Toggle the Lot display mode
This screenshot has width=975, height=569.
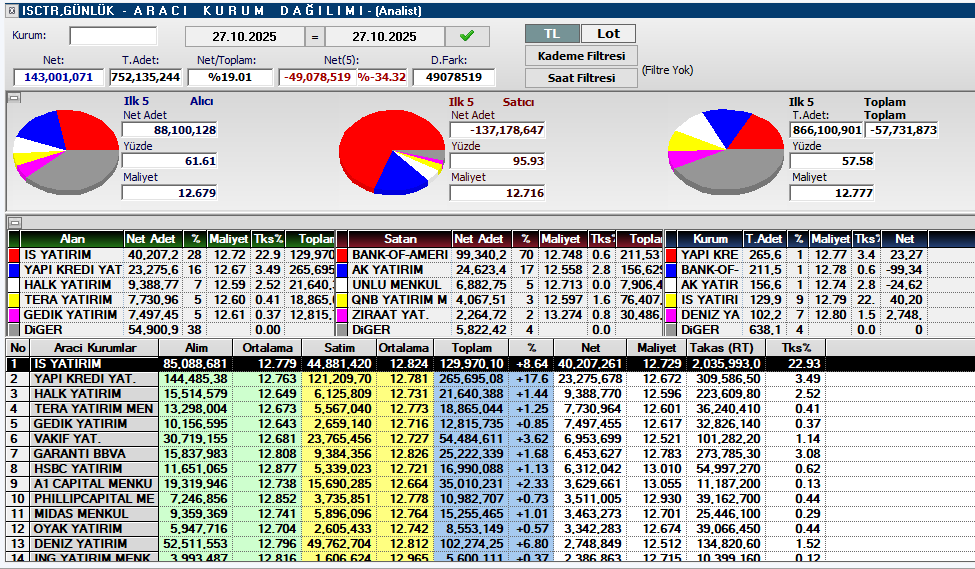pyautogui.click(x=608, y=34)
